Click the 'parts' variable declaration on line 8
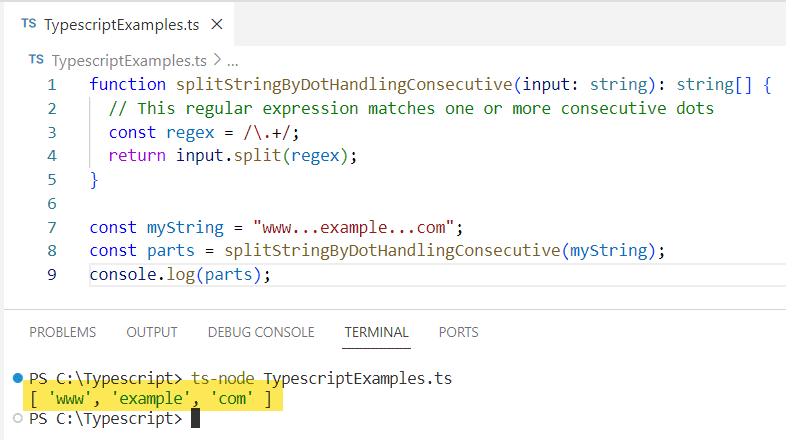The height and width of the screenshot is (440, 786). pyautogui.click(x=171, y=251)
